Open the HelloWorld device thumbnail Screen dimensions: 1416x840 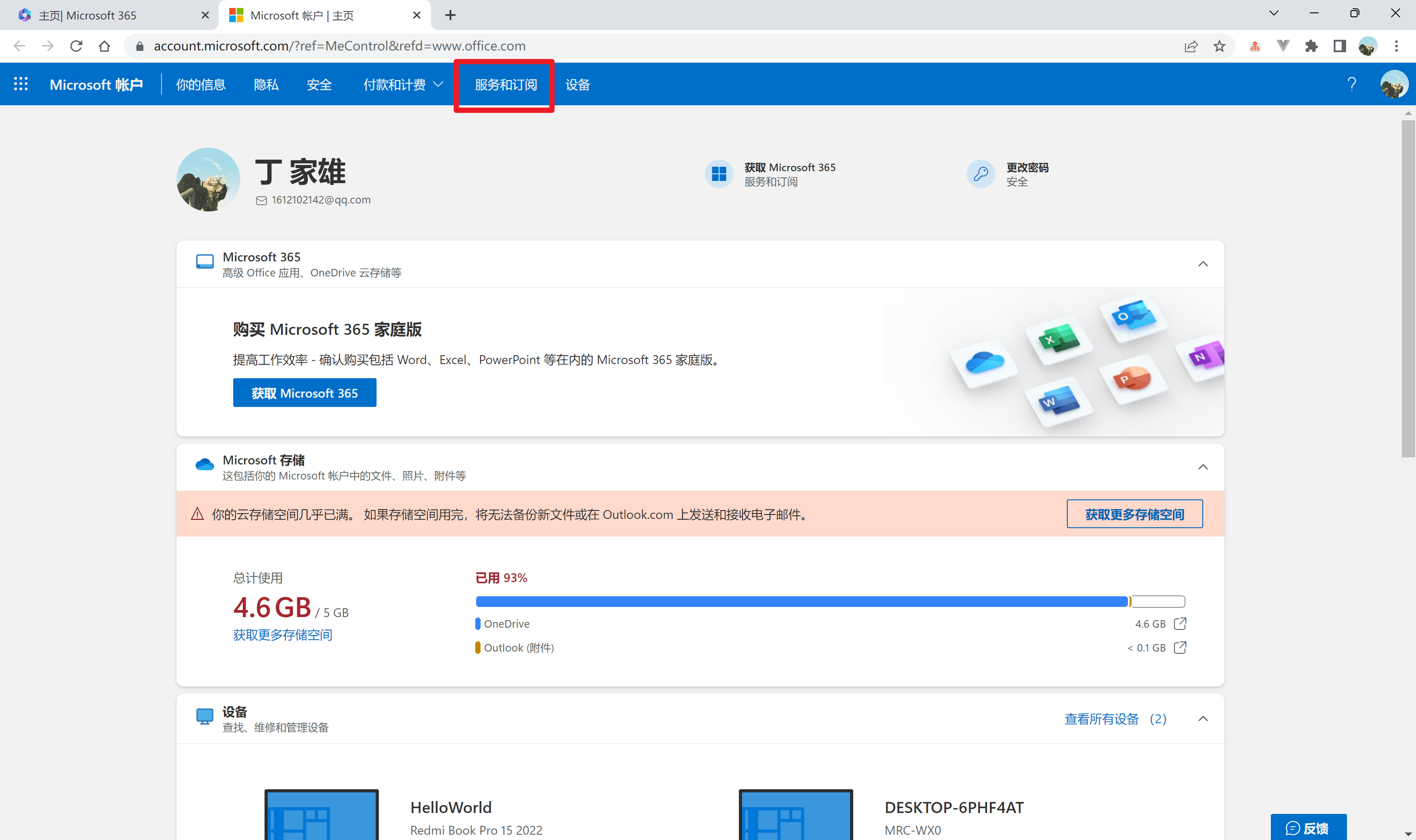[322, 814]
